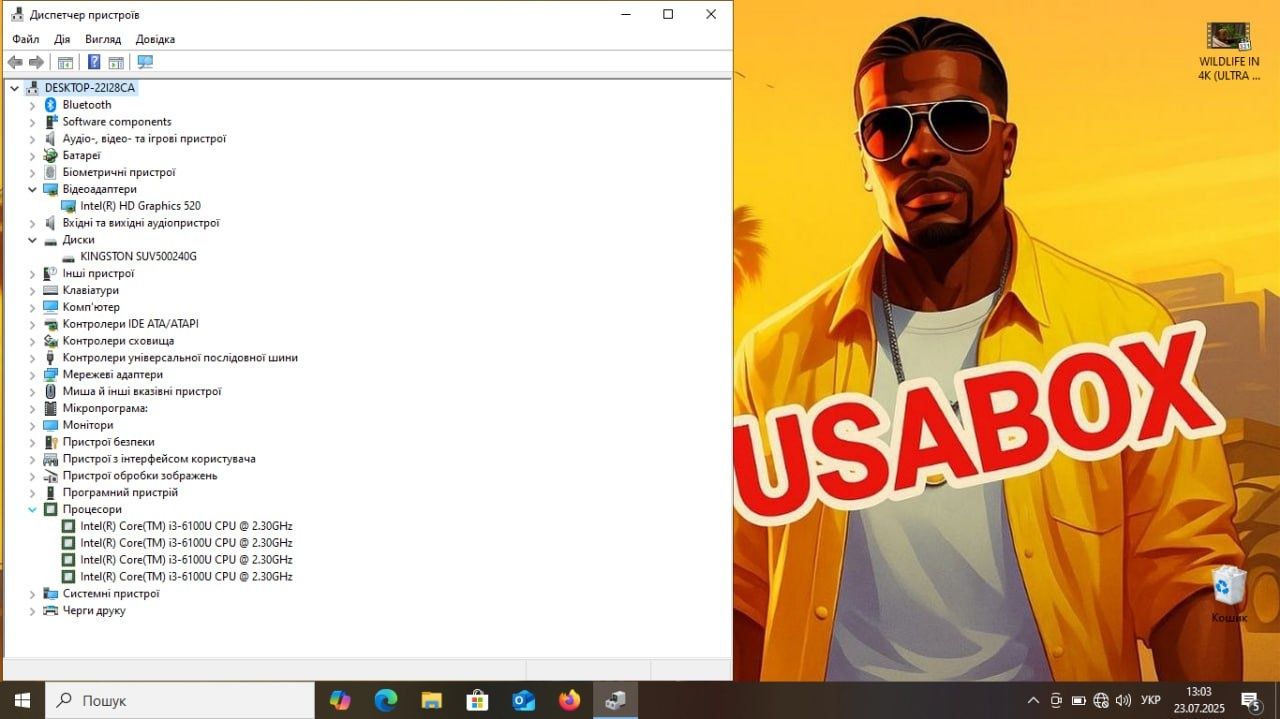Expand the Монітори category
This screenshot has height=719, width=1280.
pyautogui.click(x=32, y=425)
